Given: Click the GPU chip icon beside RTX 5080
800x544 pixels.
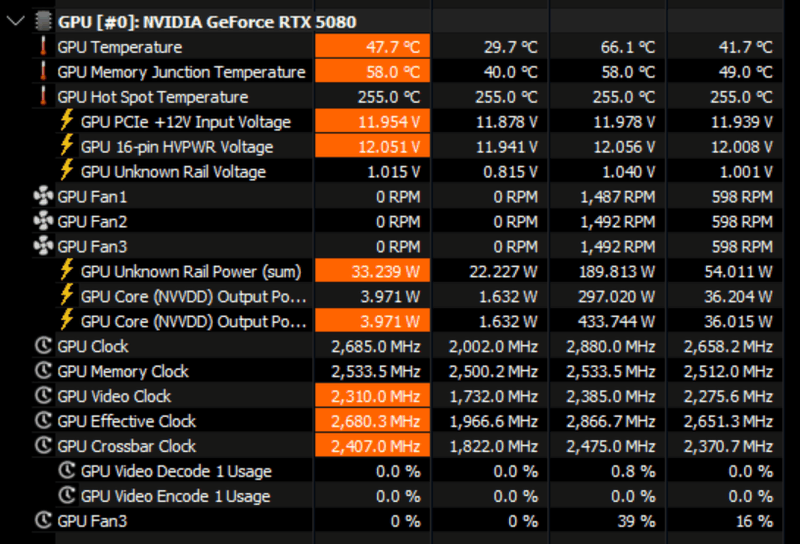Looking at the screenshot, I should click(x=43, y=21).
